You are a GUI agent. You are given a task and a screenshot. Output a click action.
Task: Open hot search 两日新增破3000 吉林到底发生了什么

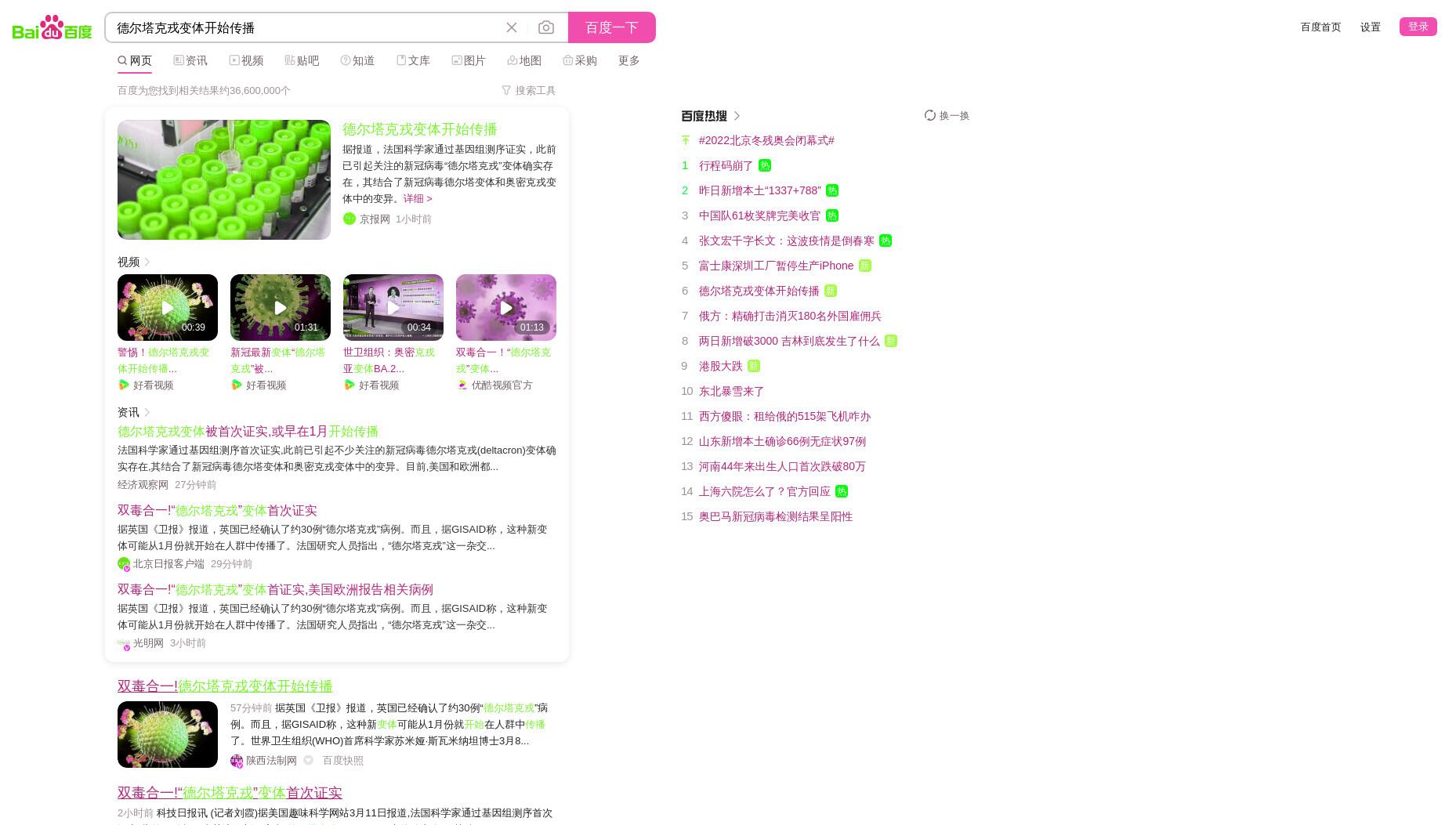click(789, 341)
